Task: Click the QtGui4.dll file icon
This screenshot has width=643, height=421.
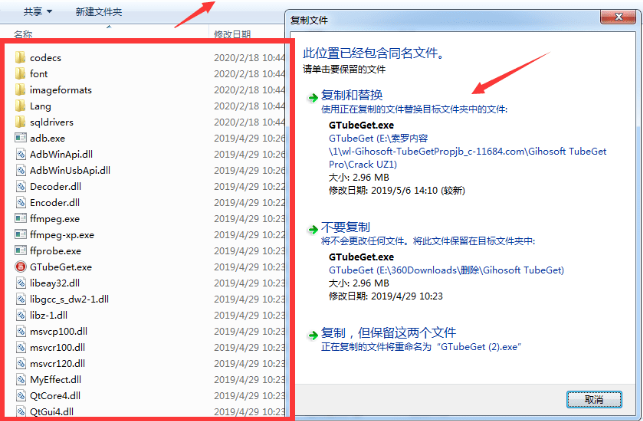Action: 21,411
